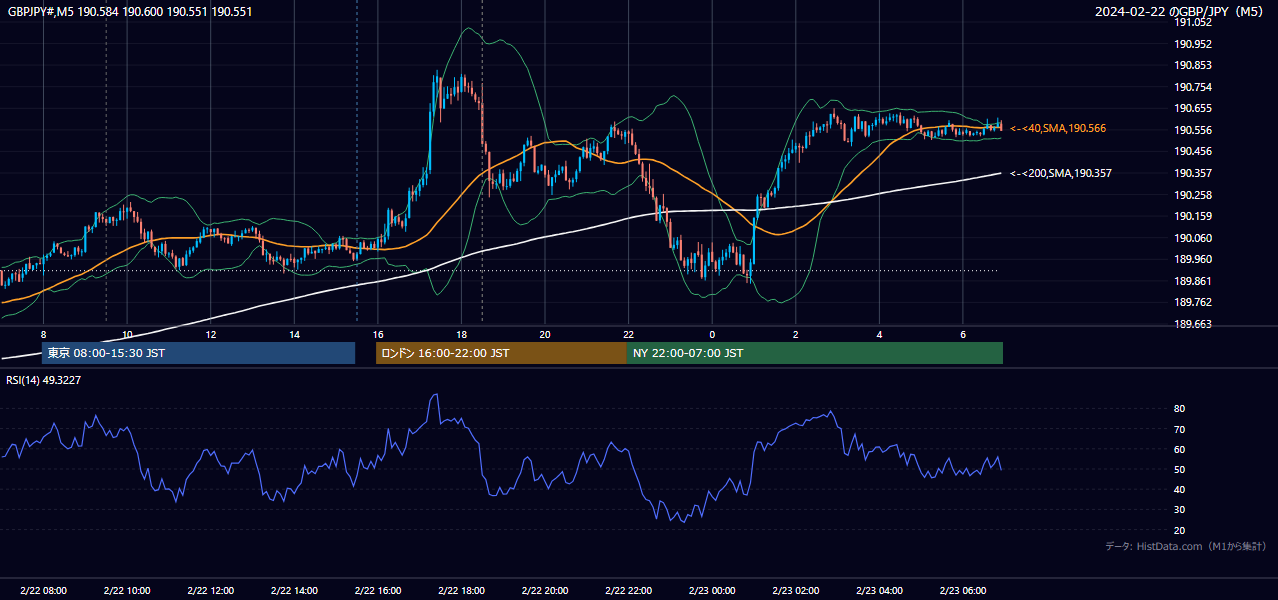Click the 189.762 price axis label
This screenshot has width=1278, height=600.
(x=1193, y=302)
